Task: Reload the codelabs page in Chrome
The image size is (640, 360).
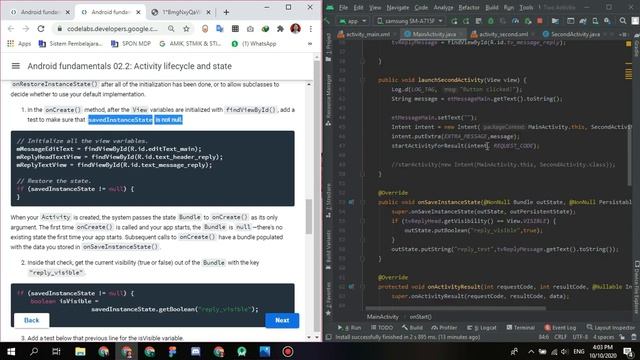Action: pos(41,29)
